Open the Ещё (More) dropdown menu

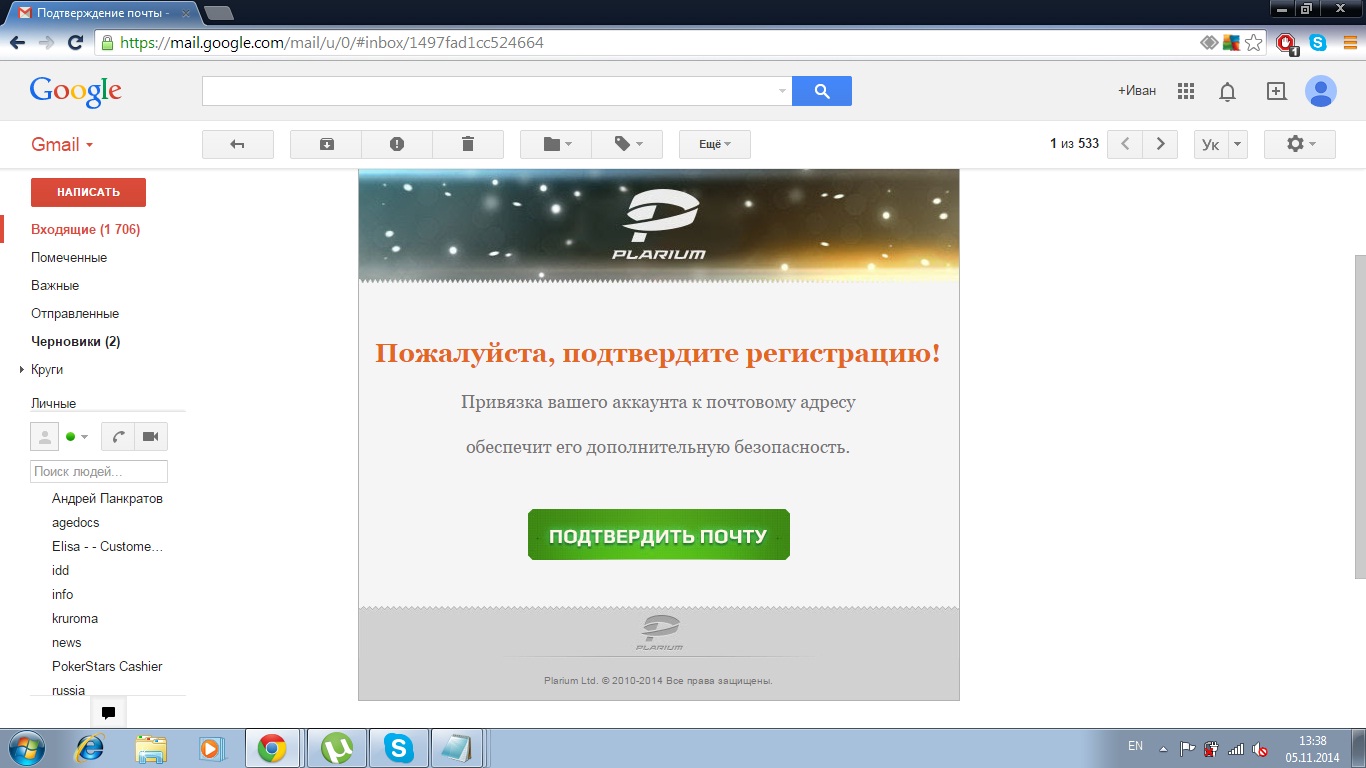715,144
